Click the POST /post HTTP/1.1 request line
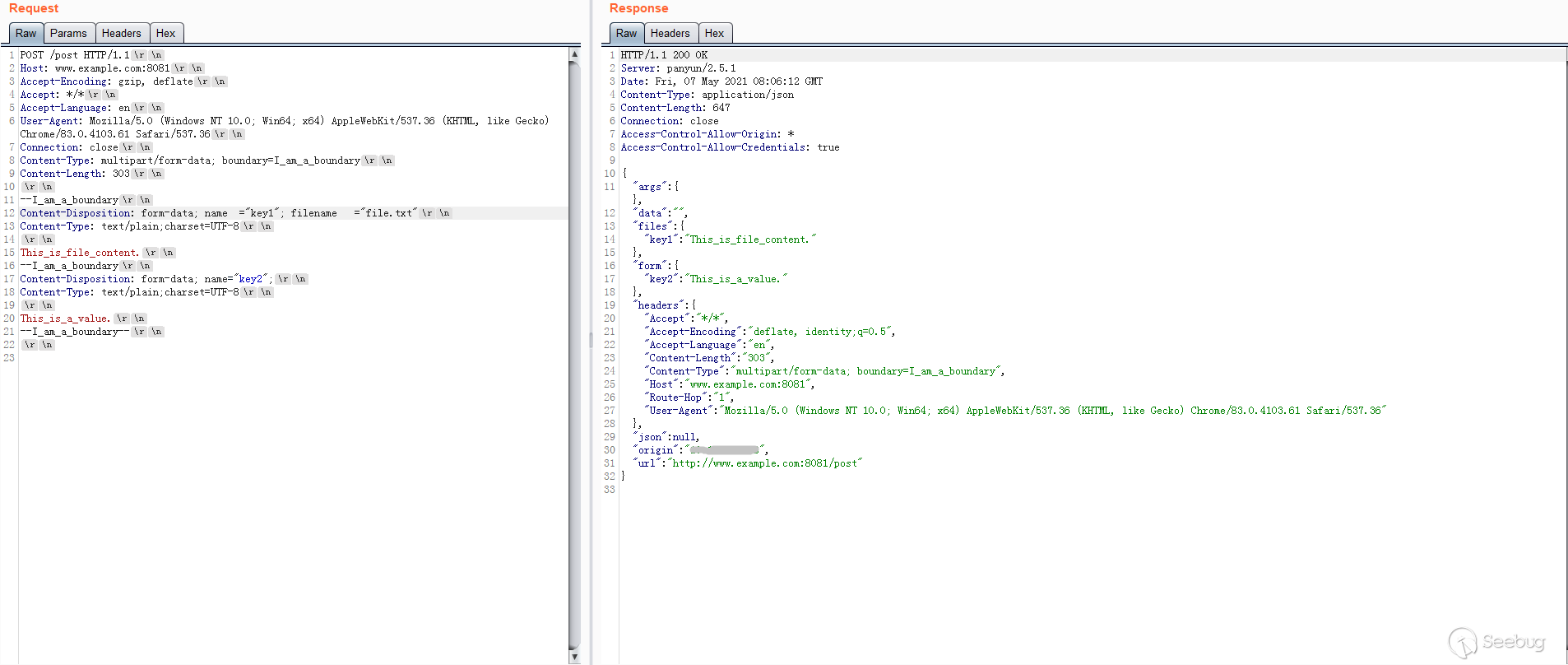The width and height of the screenshot is (1568, 665). (75, 55)
